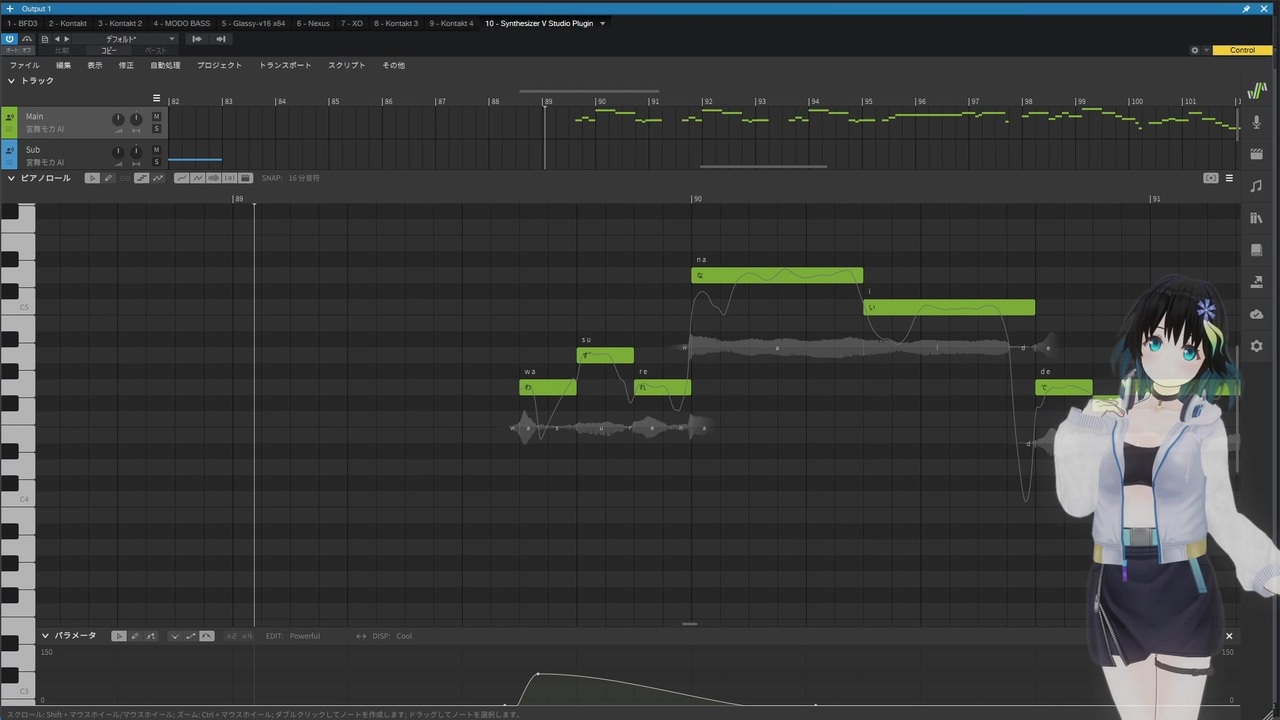
Task: Toggle the plugin power bypass button
Action: (x=10, y=39)
